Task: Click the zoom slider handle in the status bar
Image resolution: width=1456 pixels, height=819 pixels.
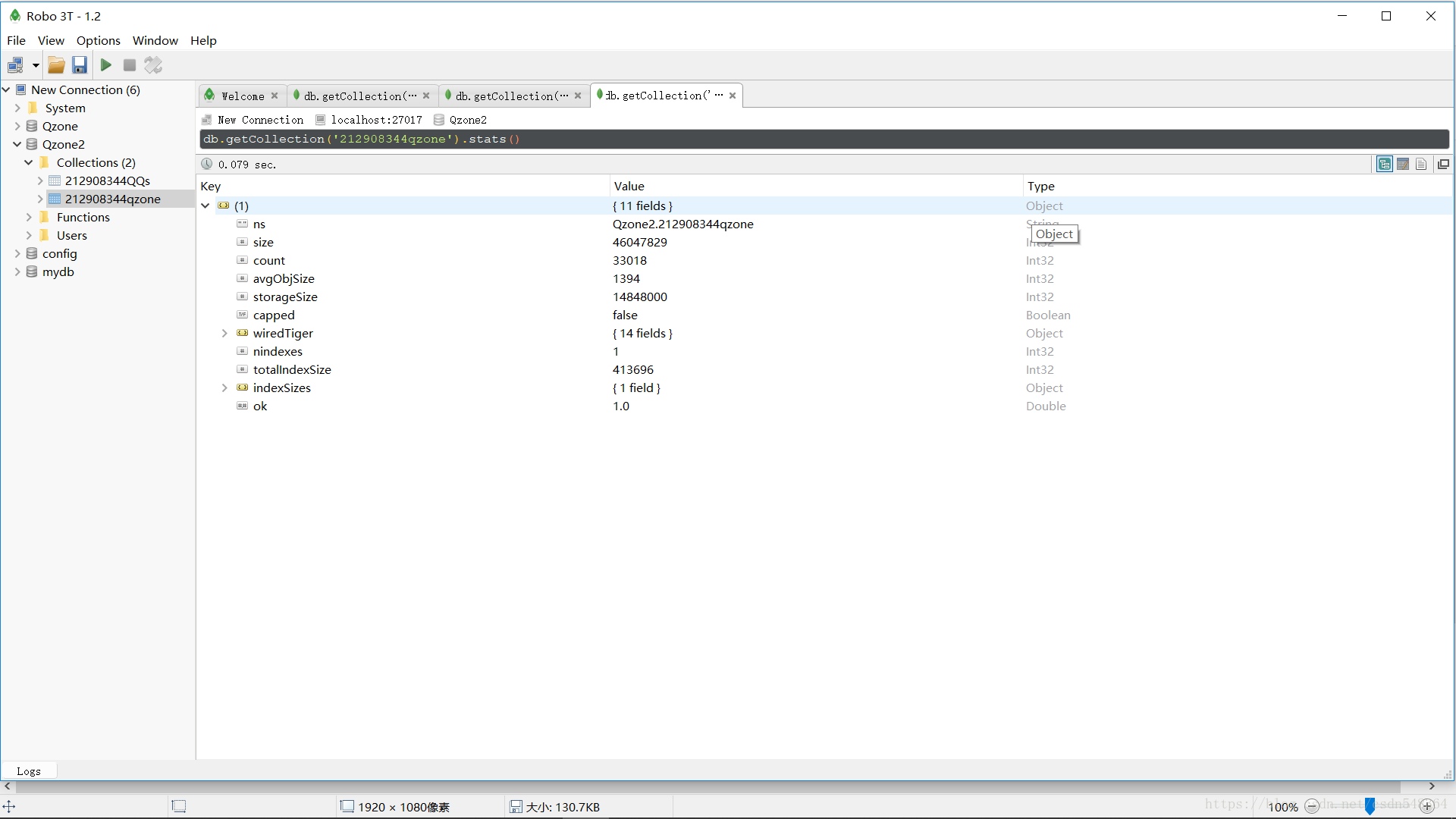Action: pos(1370,806)
